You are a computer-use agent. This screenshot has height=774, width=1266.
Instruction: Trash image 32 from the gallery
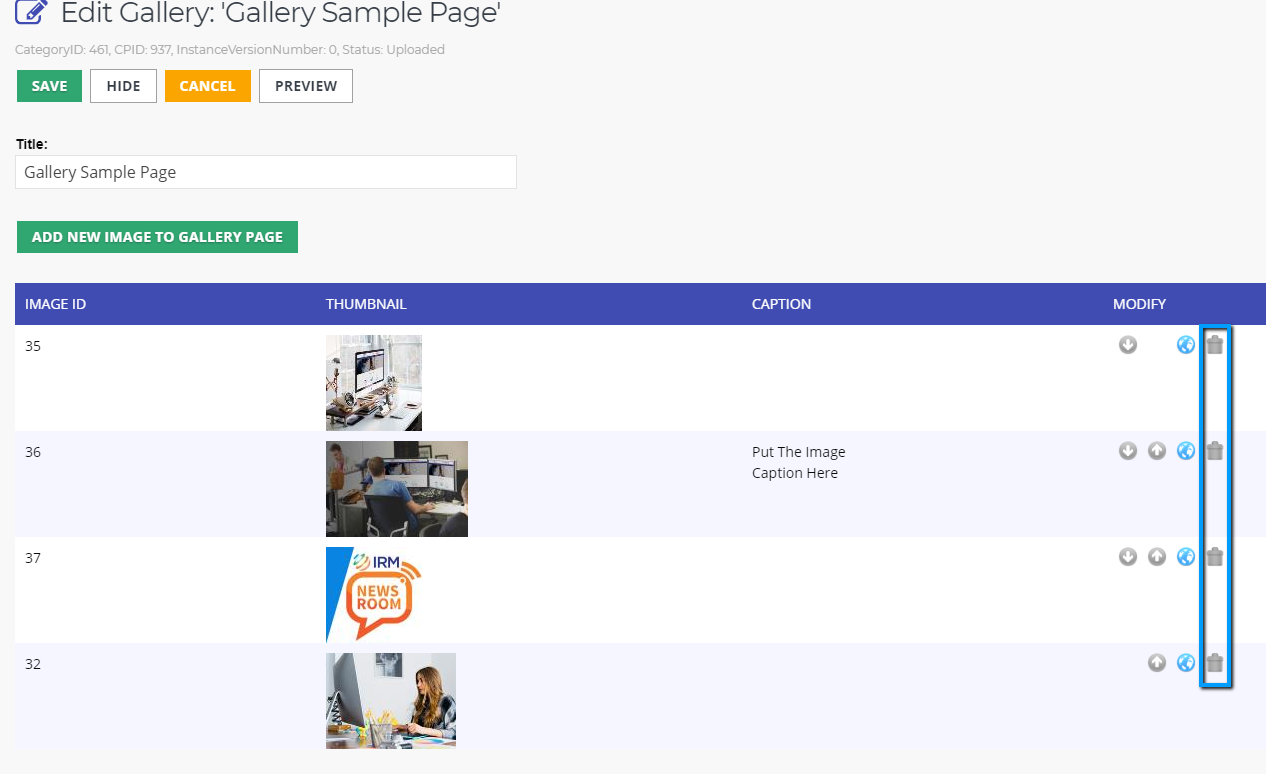click(1215, 663)
